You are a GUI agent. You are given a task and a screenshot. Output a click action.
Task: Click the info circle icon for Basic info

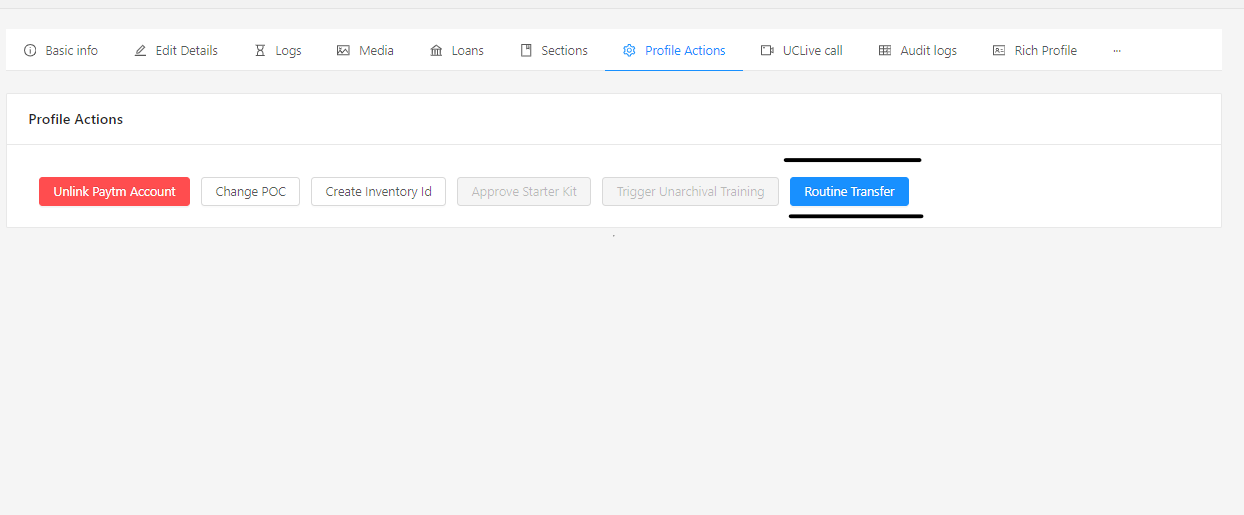coord(30,50)
